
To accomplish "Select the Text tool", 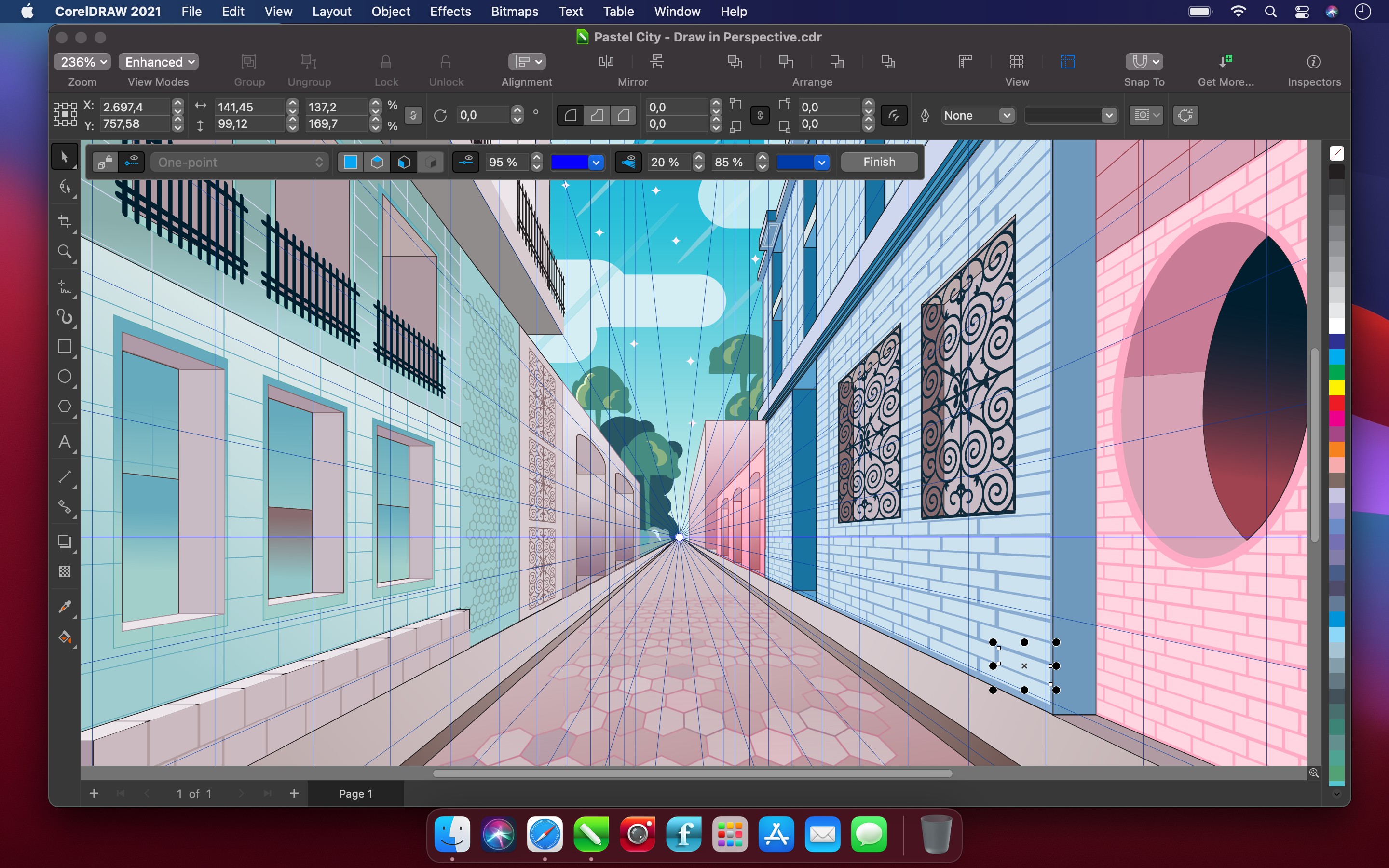I will [64, 444].
